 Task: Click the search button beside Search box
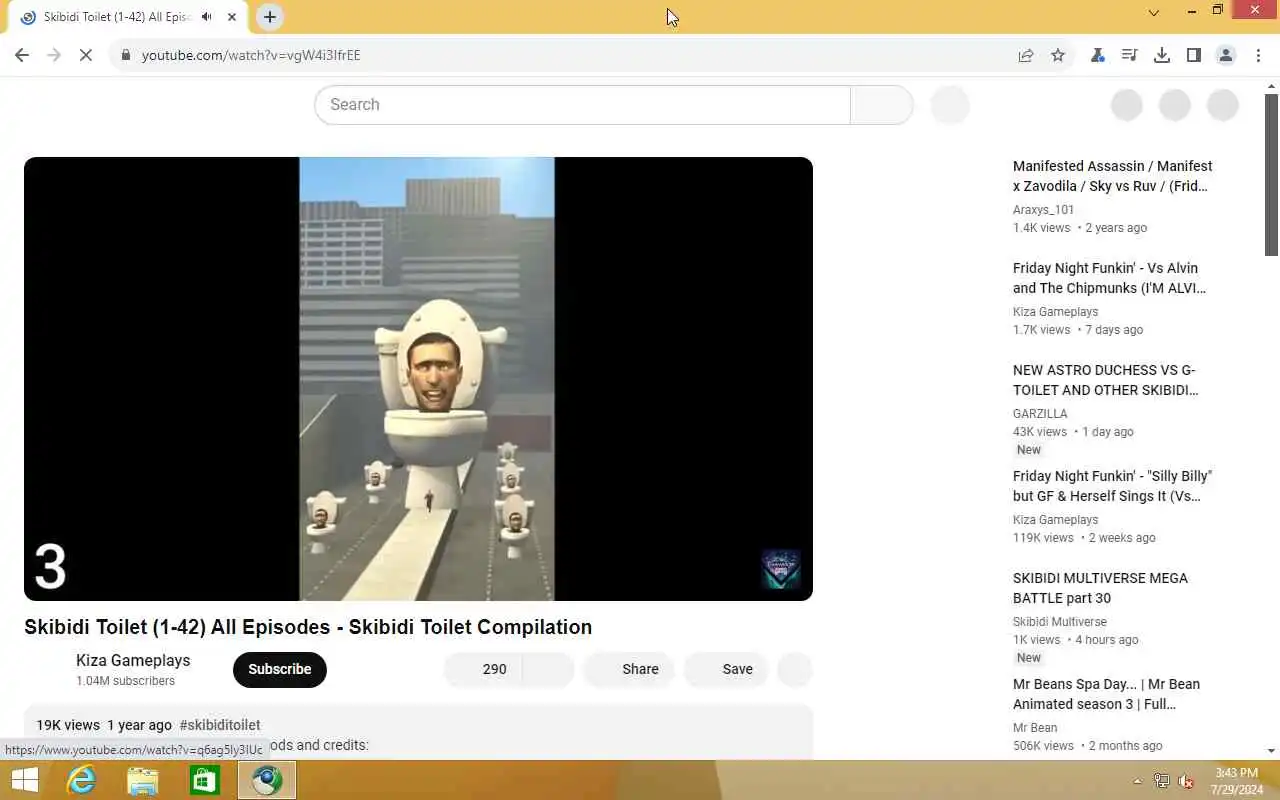point(881,105)
